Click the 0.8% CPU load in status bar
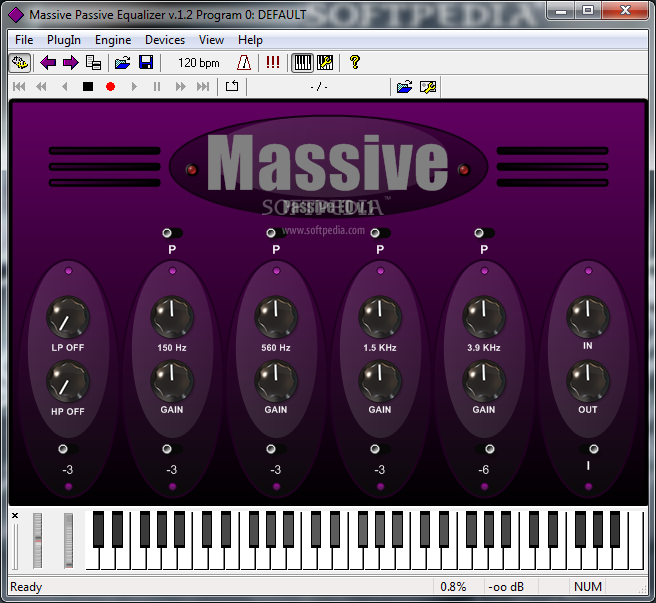 tap(453, 587)
